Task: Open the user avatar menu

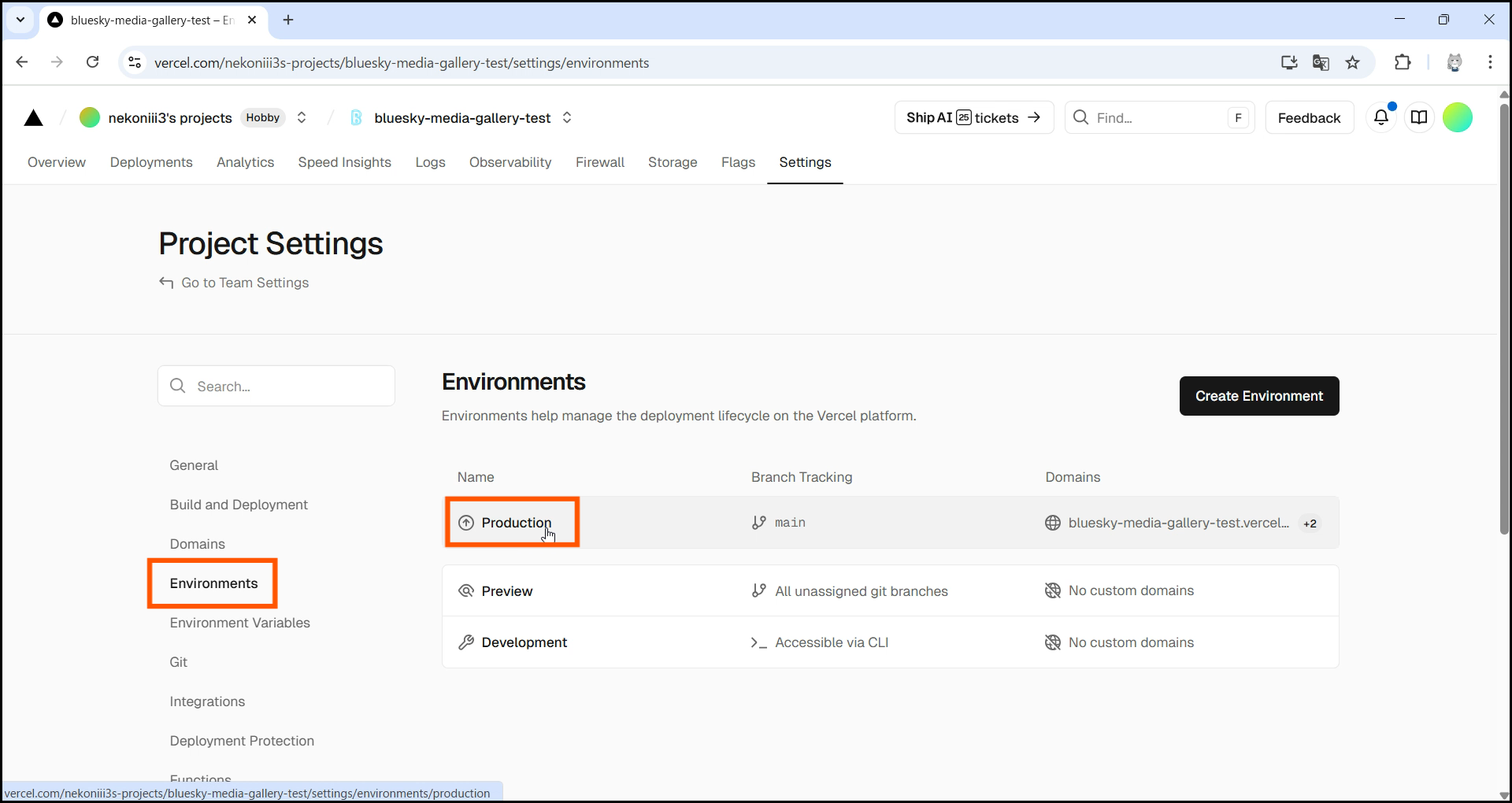Action: [1458, 117]
